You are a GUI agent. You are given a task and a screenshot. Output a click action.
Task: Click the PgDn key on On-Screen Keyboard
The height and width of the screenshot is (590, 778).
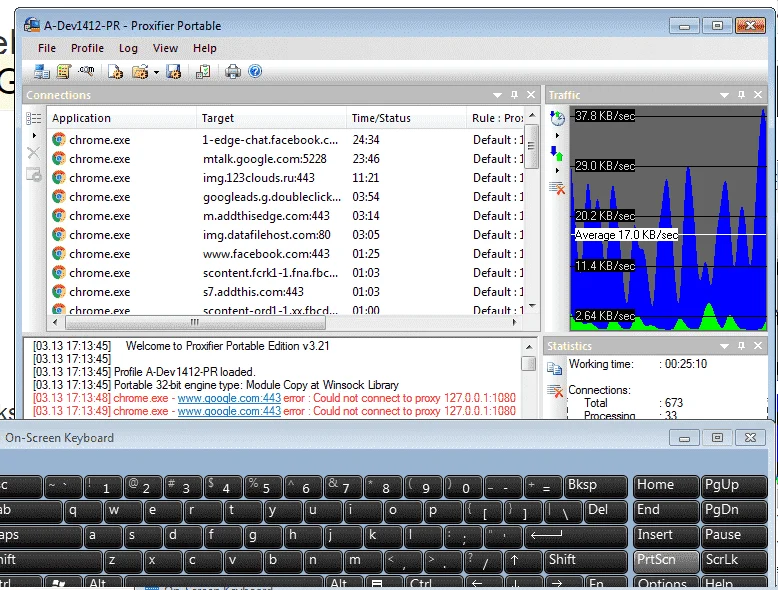[x=734, y=511]
